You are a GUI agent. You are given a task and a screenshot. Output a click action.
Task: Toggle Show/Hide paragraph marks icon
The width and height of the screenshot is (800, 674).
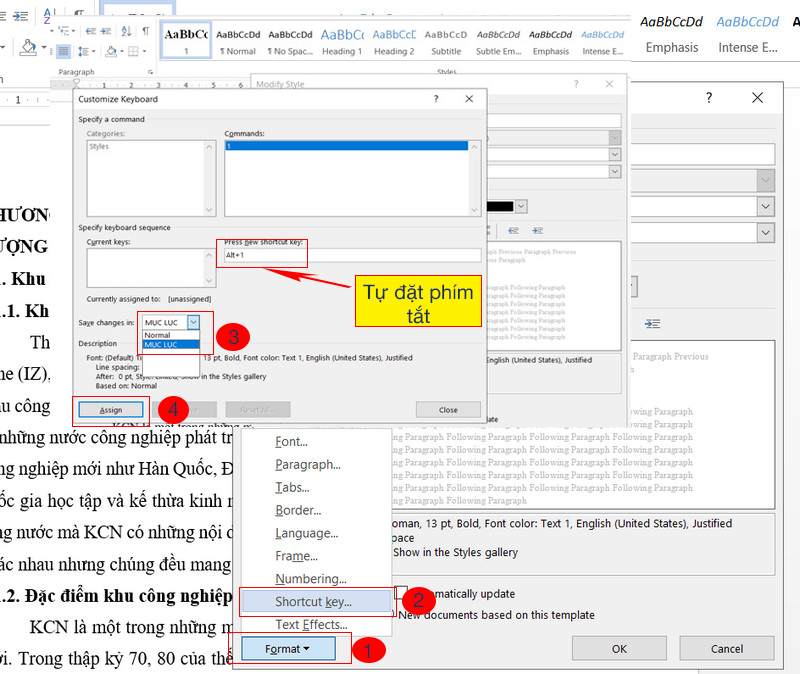tap(145, 30)
